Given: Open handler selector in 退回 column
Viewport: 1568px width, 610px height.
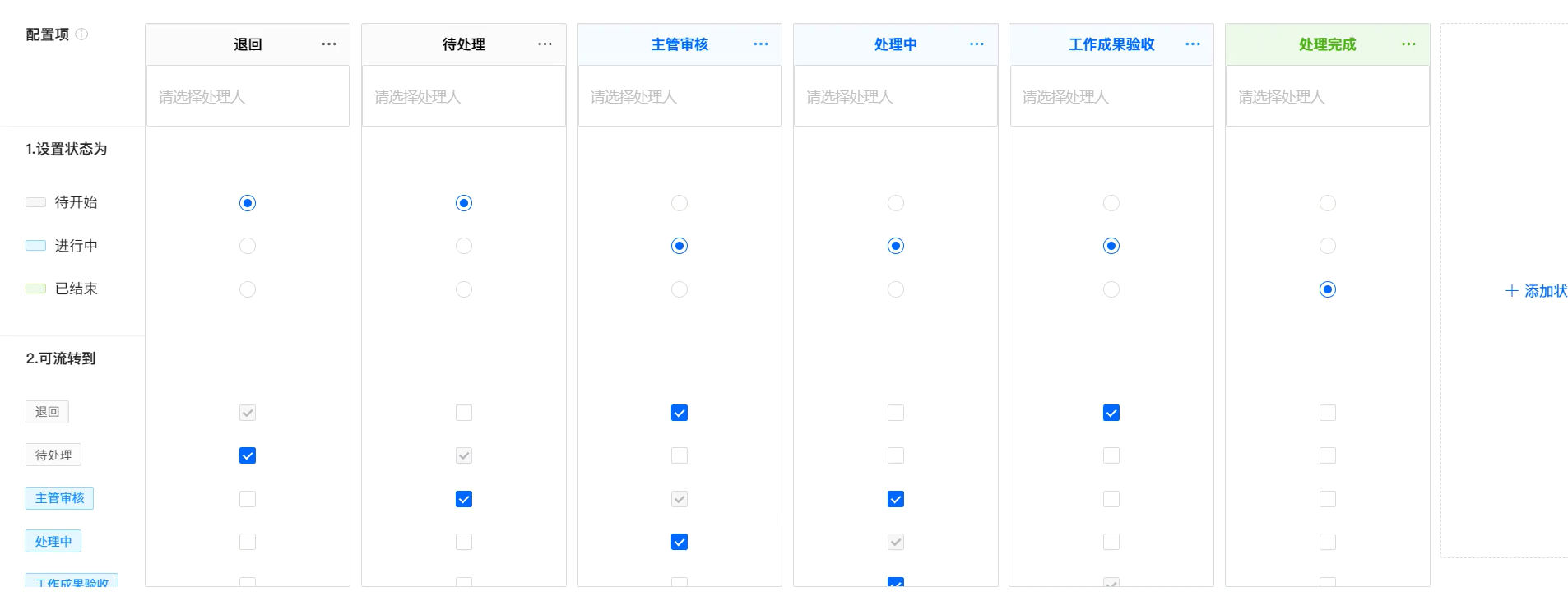Looking at the screenshot, I should click(248, 96).
